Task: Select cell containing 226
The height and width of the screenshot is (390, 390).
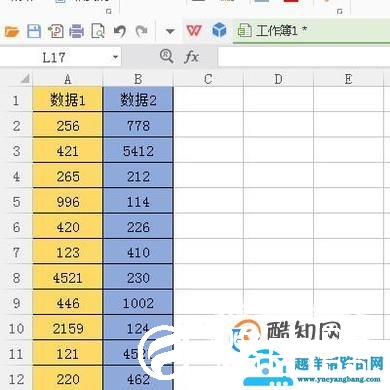Action: coord(138,227)
